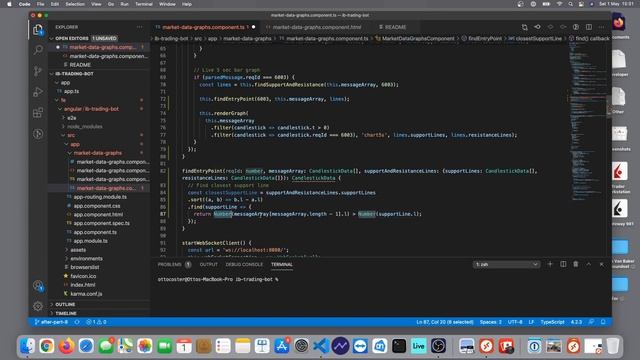Open Ableton Live from the Dock
Viewport: 640px width, 360px height.
tap(418, 346)
